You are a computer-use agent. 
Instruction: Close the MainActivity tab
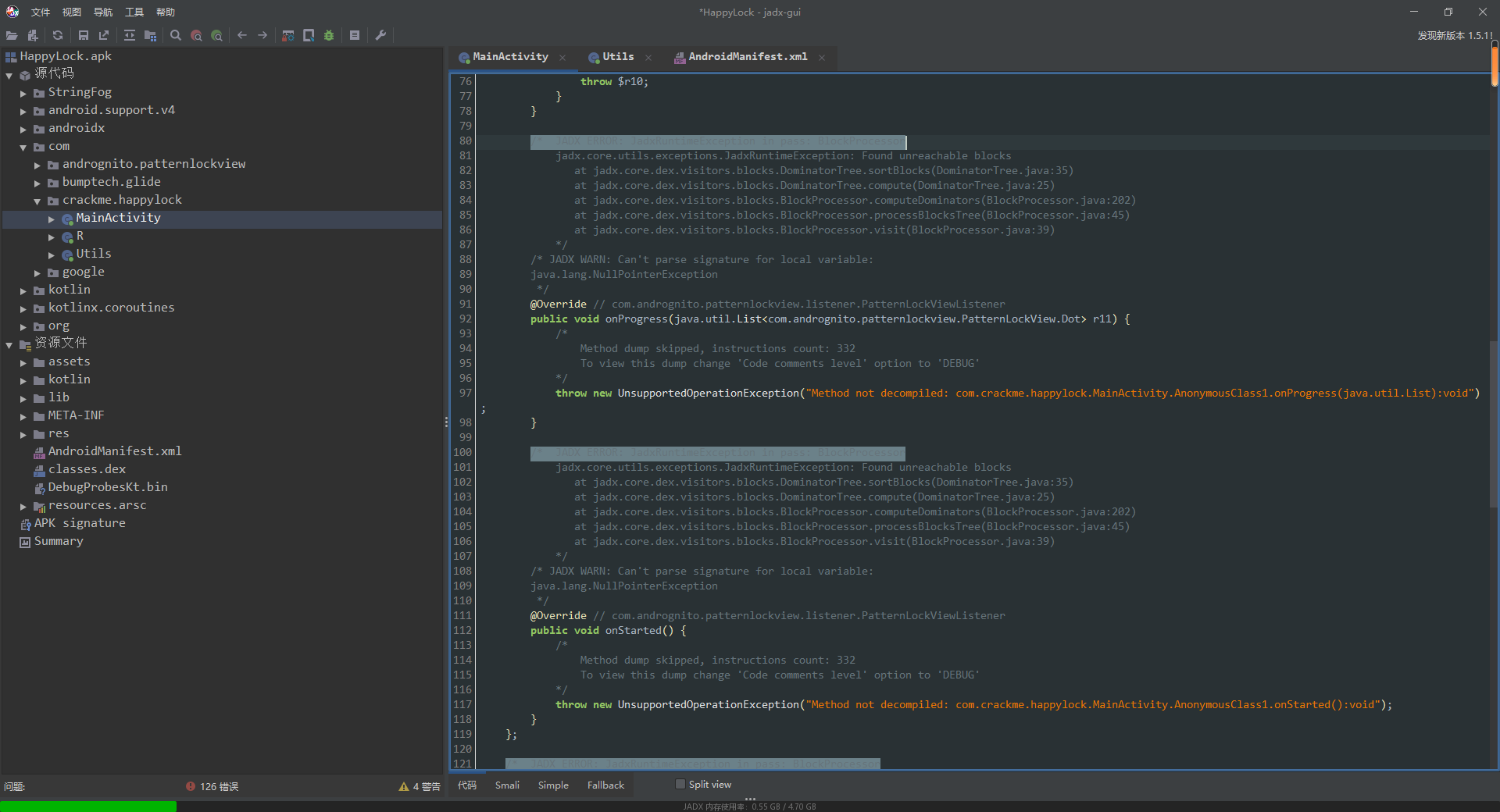pyautogui.click(x=562, y=57)
